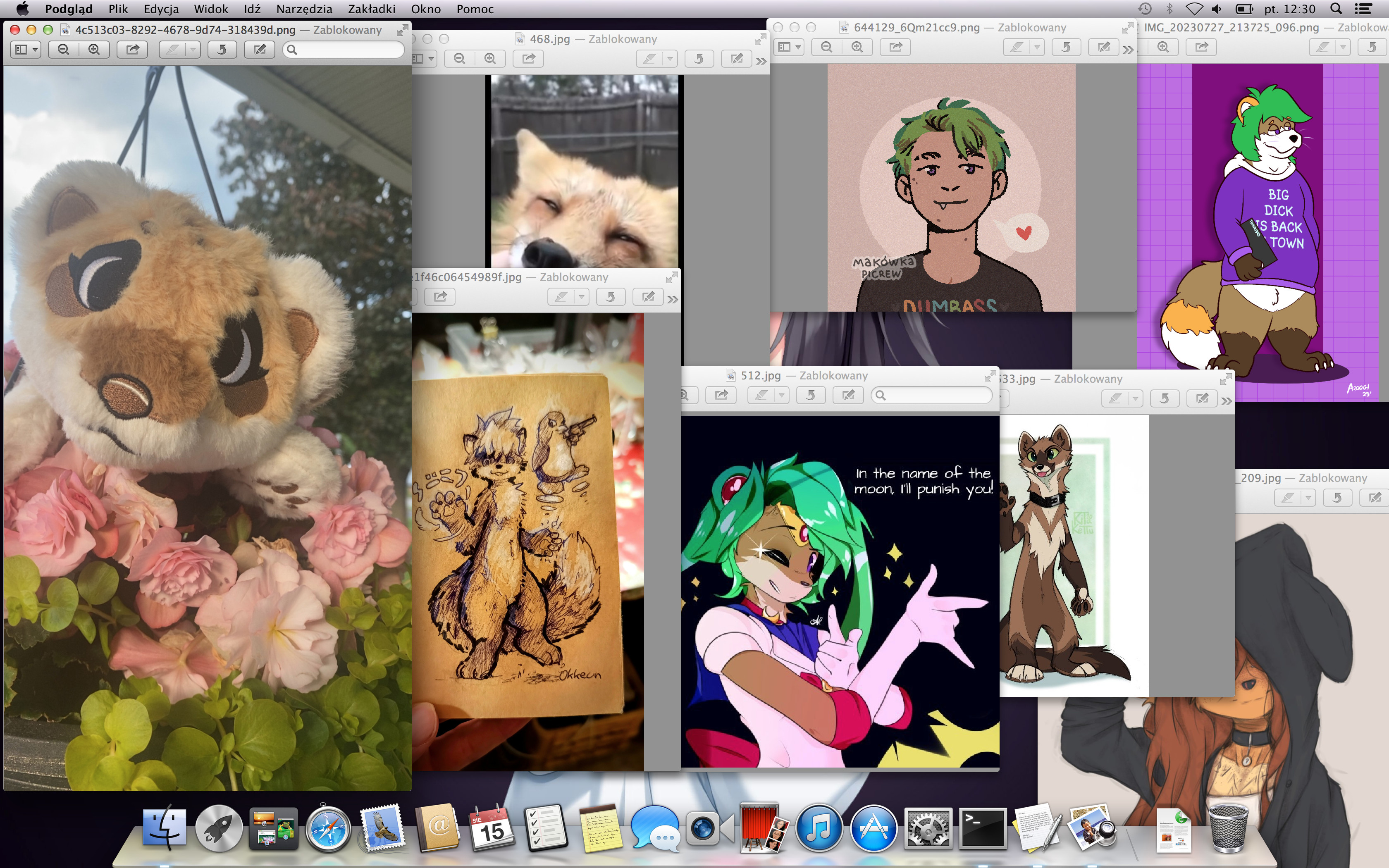1389x868 pixels.
Task: Rotate the image in the 512.jpg window
Action: (x=810, y=395)
